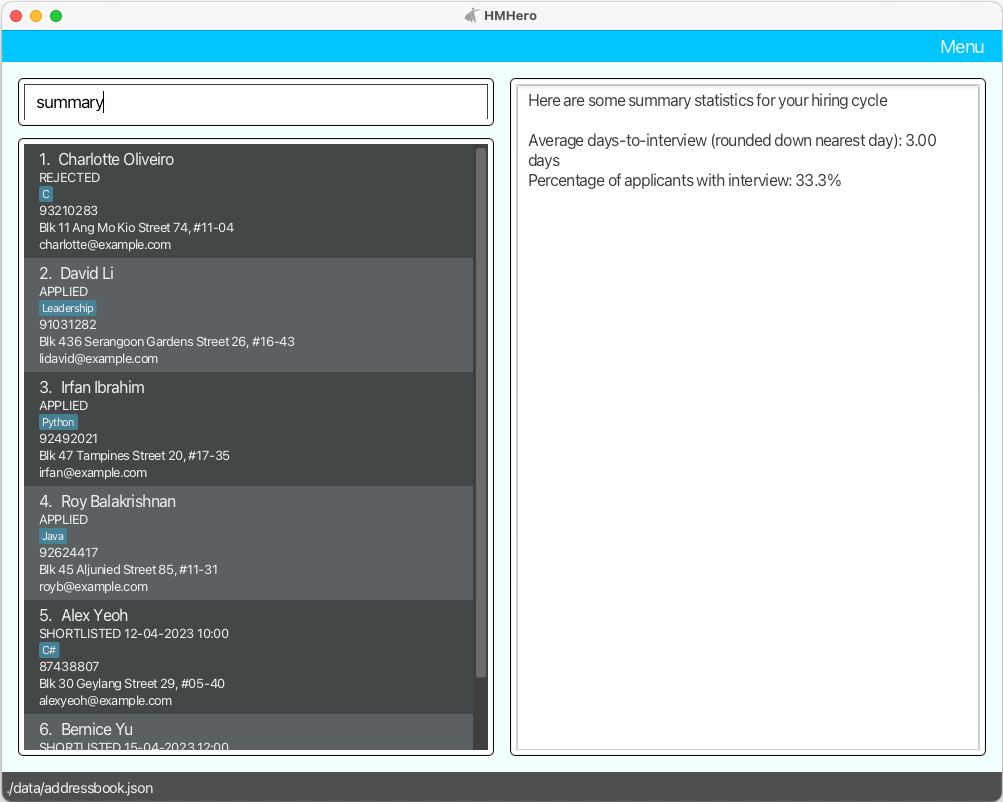The image size is (1003, 802).
Task: Click the C tag on Charlotte Oliveiro
Action: 45,194
